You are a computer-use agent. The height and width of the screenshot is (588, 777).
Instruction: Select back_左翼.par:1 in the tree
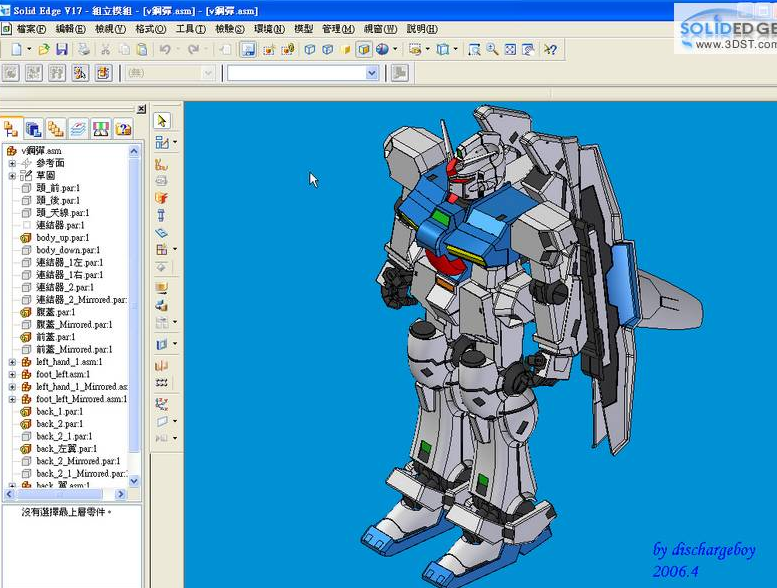[66, 448]
